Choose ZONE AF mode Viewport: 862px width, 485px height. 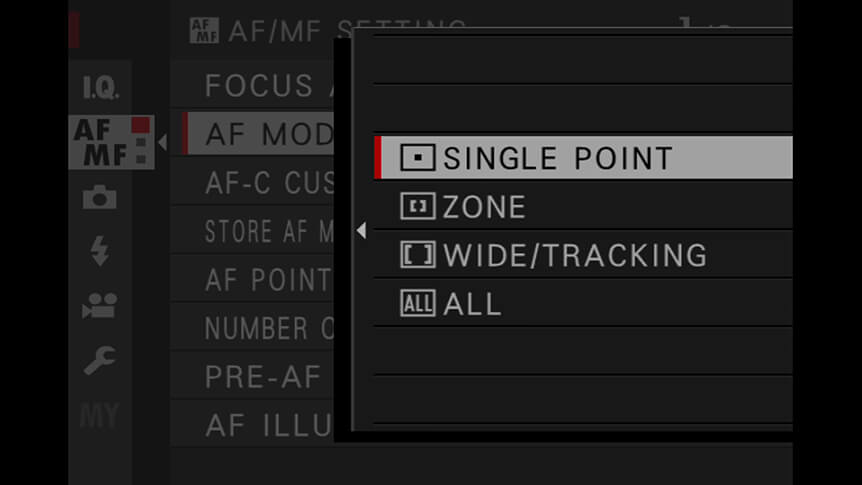[x=583, y=206]
